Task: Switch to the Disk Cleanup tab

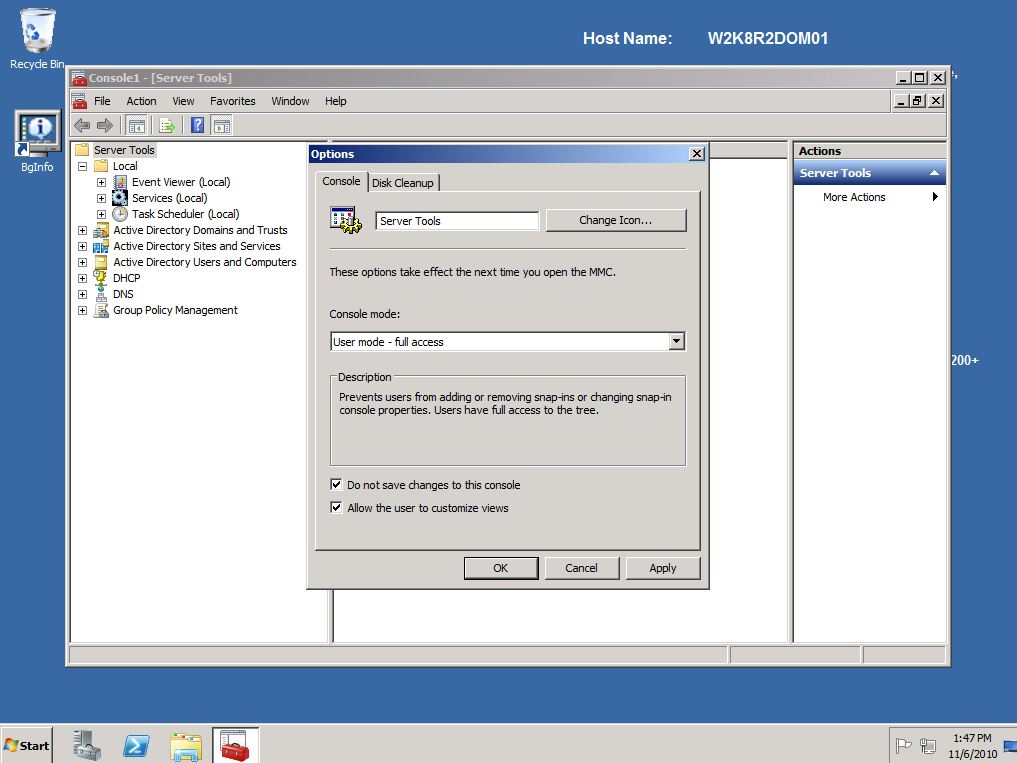Action: (x=403, y=183)
